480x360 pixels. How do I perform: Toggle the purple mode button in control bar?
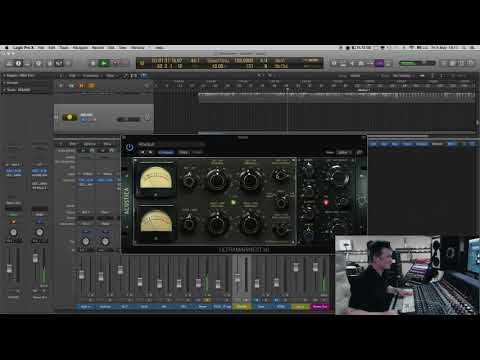coord(379,63)
